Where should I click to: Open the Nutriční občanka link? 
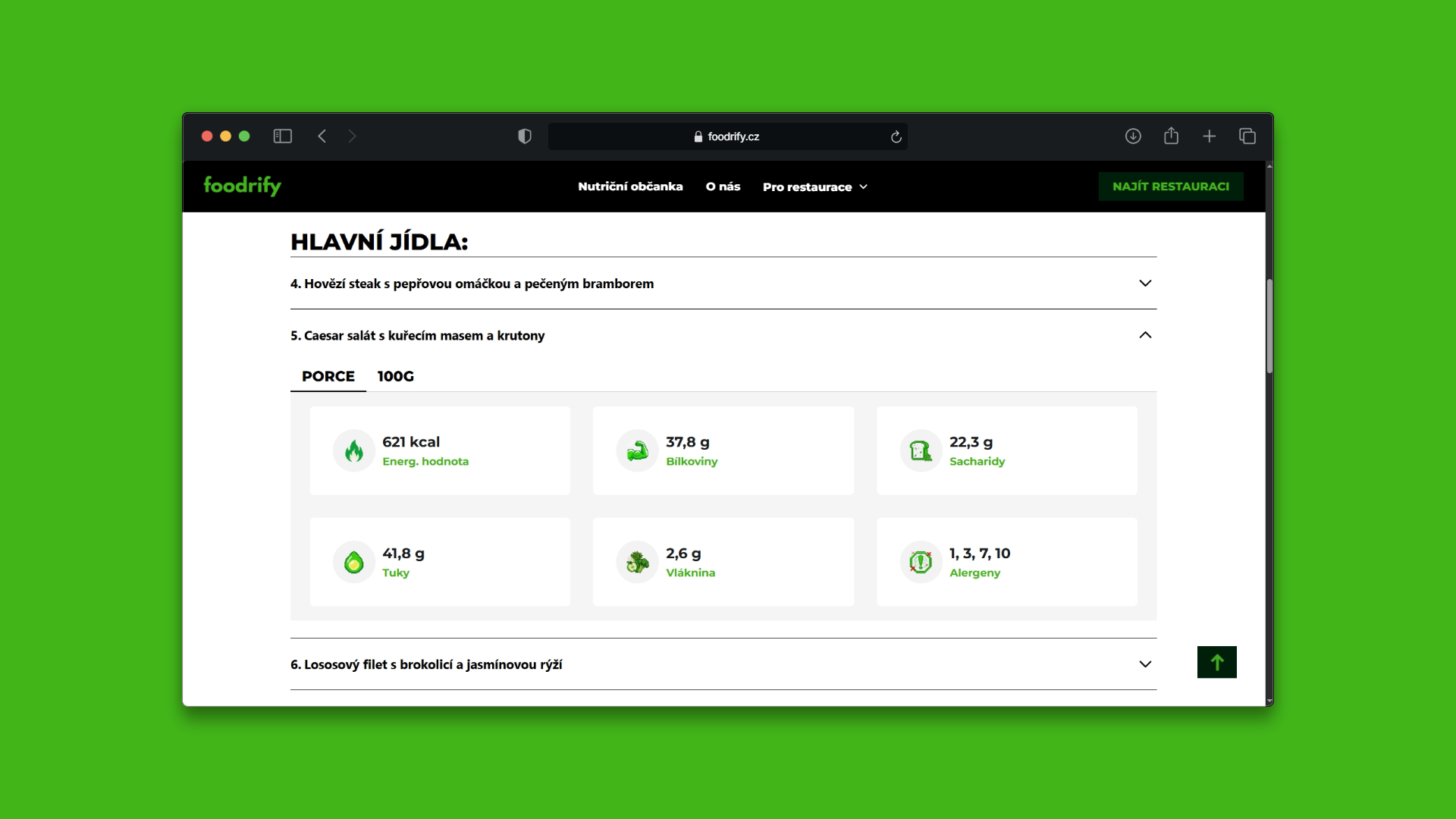(630, 187)
